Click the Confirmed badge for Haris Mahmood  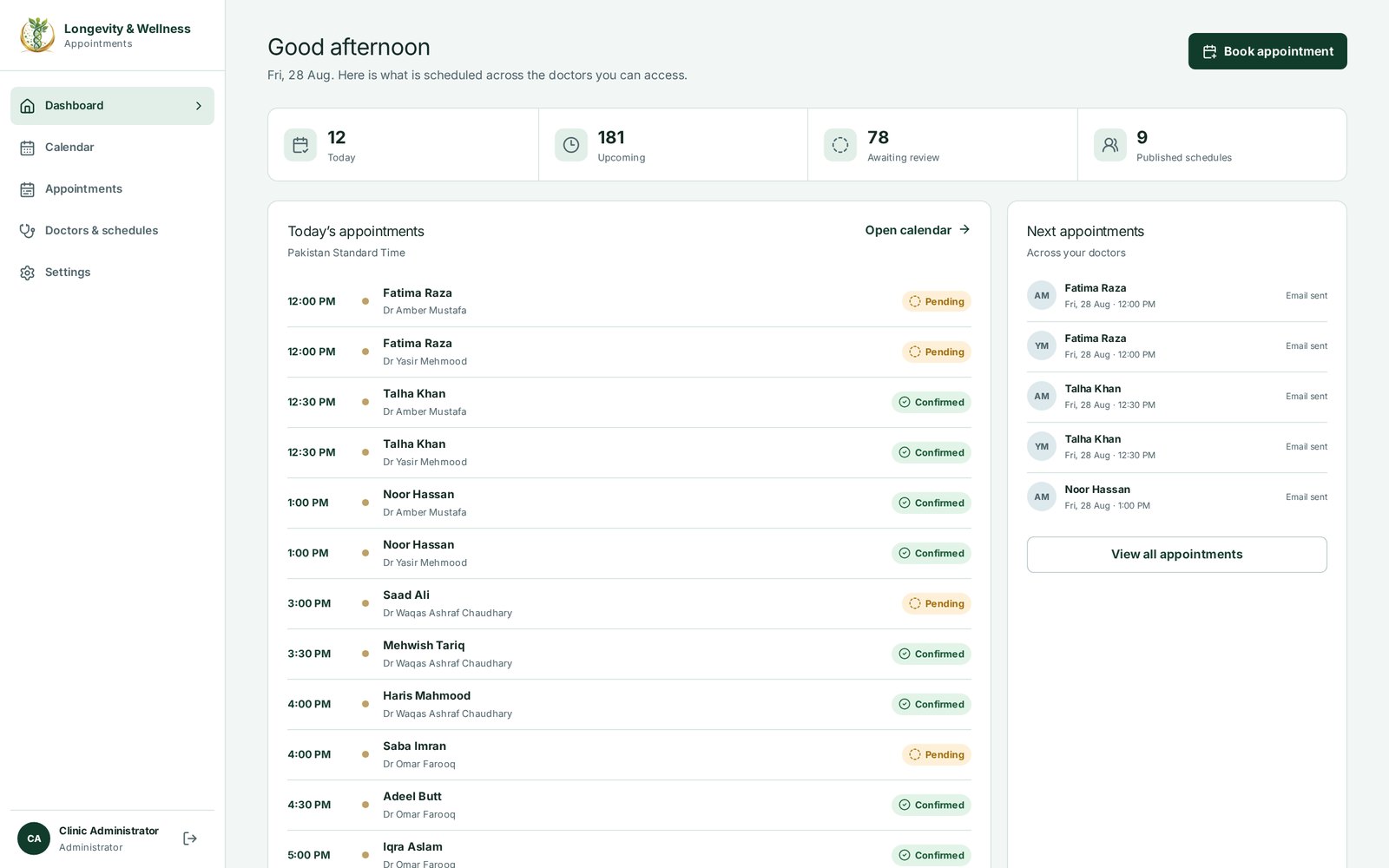931,704
